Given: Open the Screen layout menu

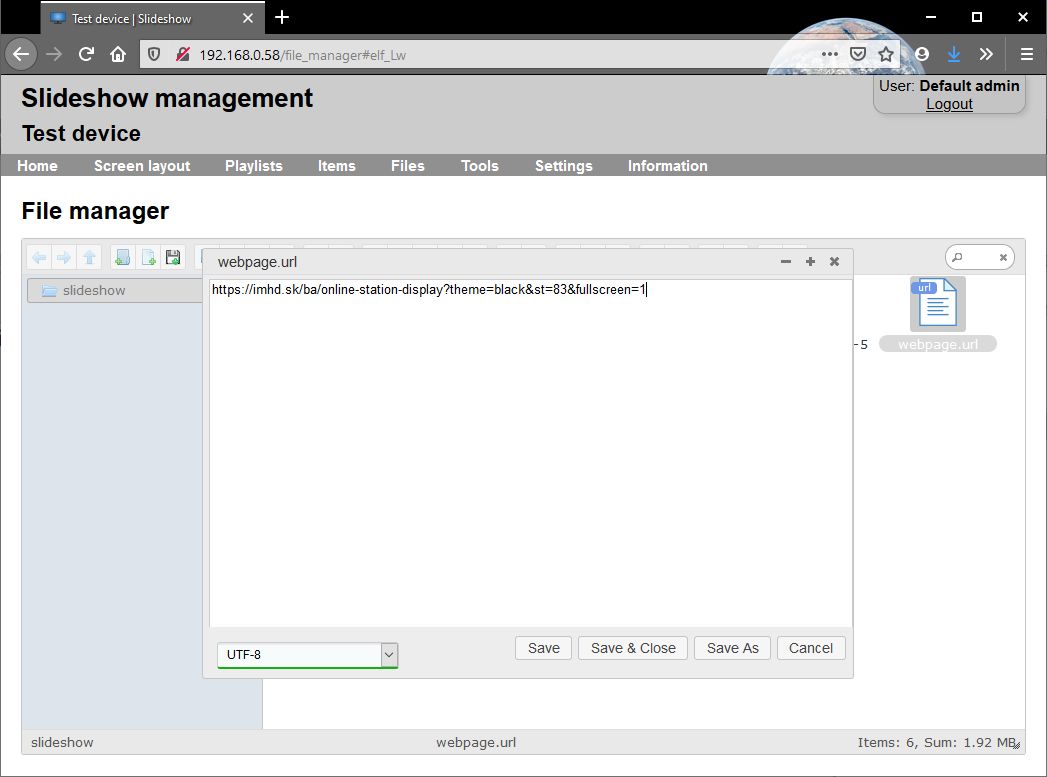Looking at the screenshot, I should pyautogui.click(x=142, y=166).
